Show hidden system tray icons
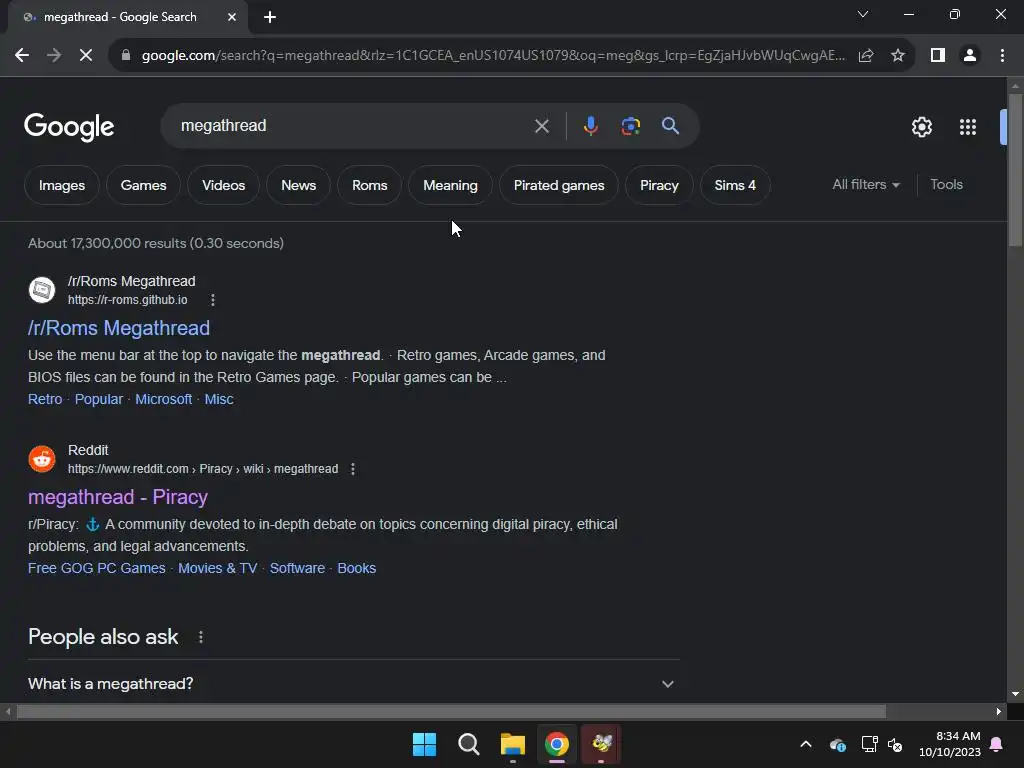 pyautogui.click(x=806, y=744)
